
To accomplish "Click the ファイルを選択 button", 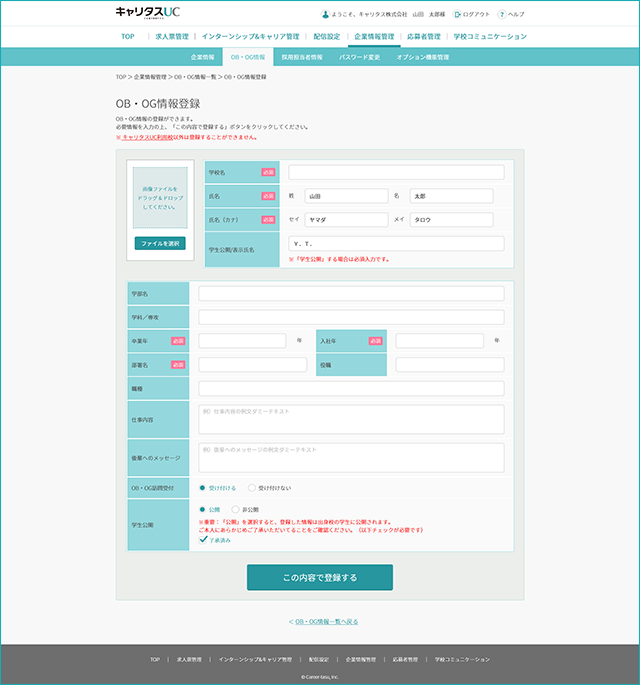I will point(160,243).
